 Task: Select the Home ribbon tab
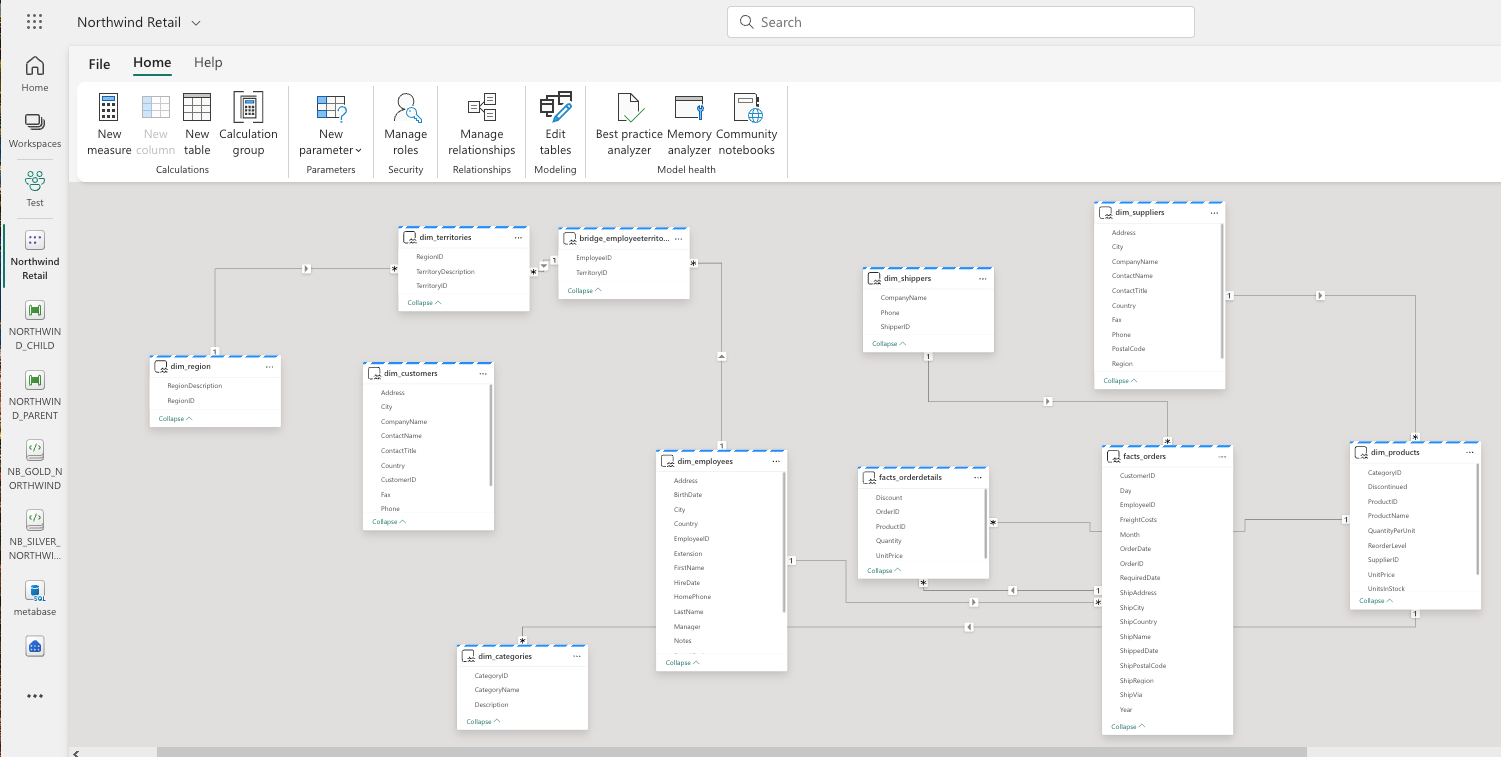click(x=152, y=63)
